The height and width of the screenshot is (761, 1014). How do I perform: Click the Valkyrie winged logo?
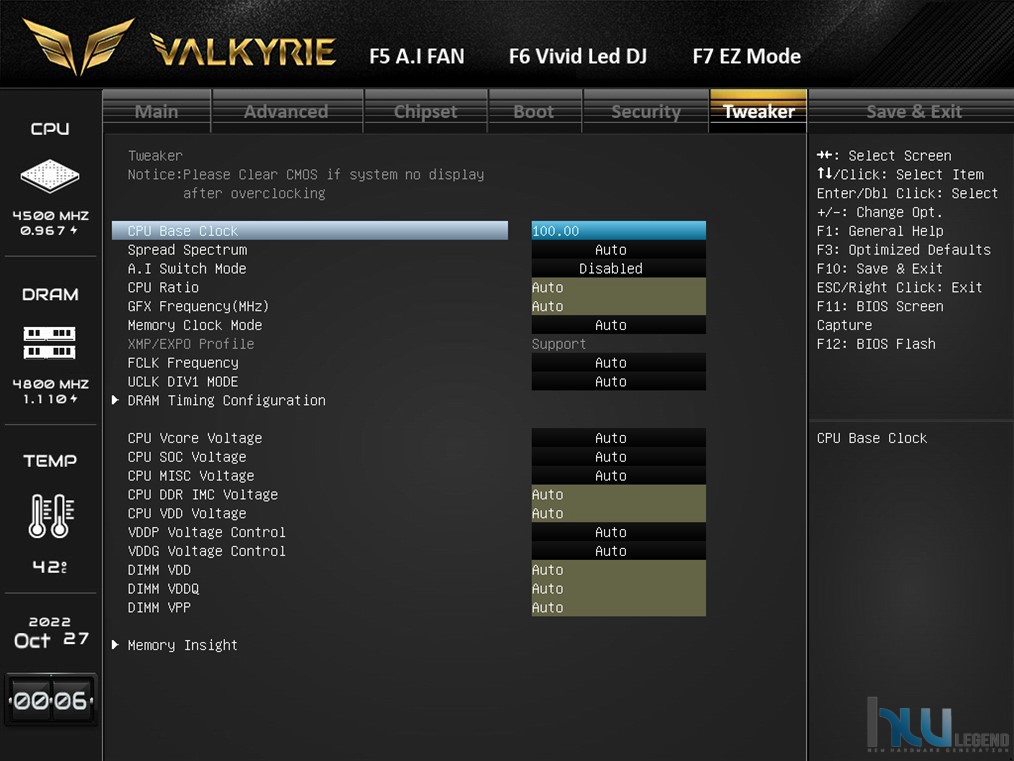pos(78,47)
